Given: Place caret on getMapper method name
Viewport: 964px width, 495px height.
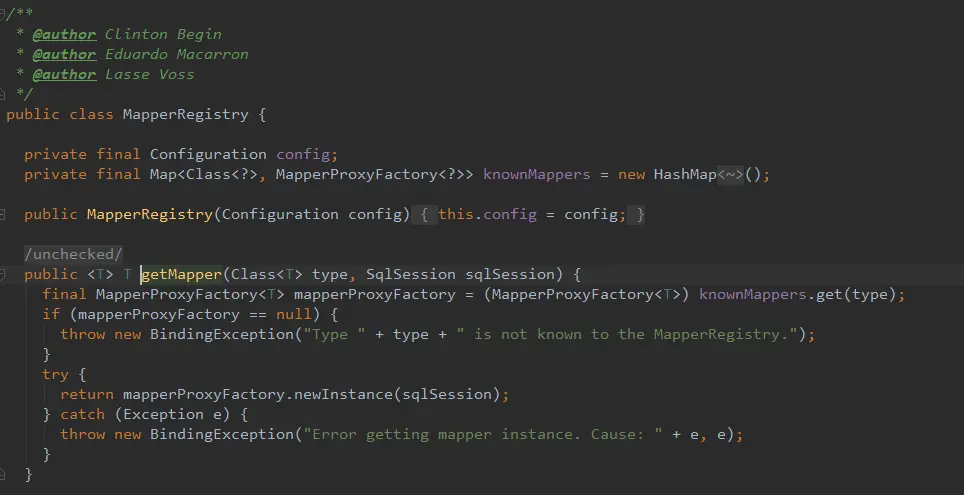Looking at the screenshot, I should pos(181,274).
